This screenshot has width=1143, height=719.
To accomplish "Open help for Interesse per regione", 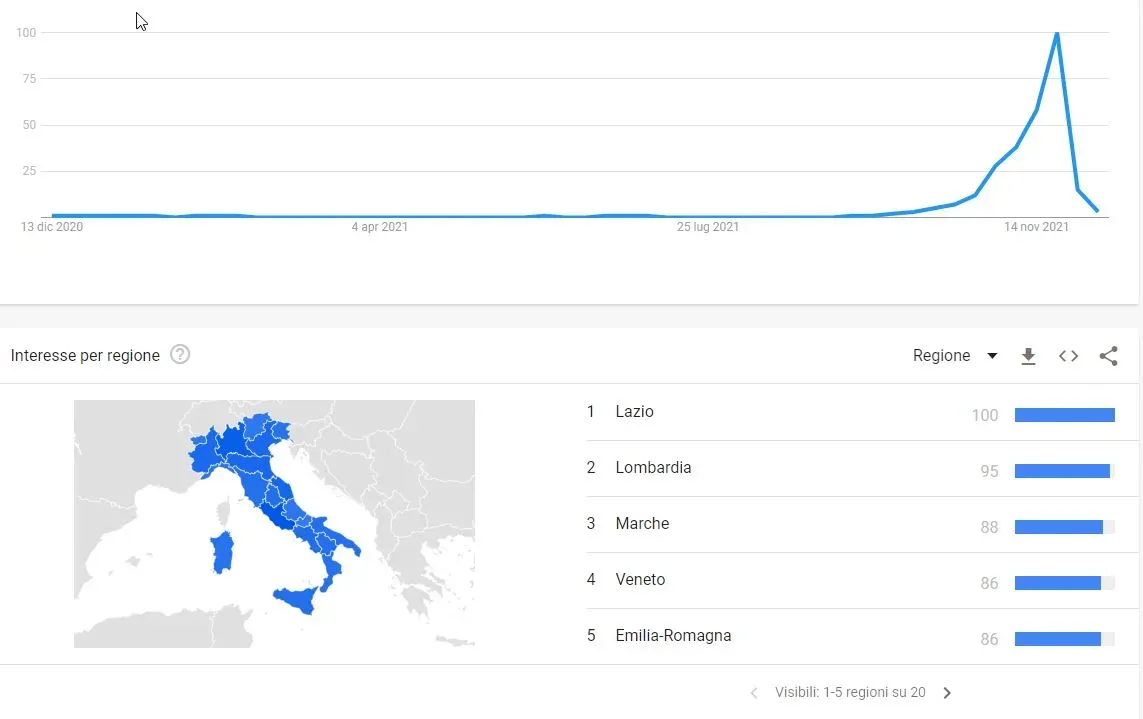I will (x=180, y=355).
